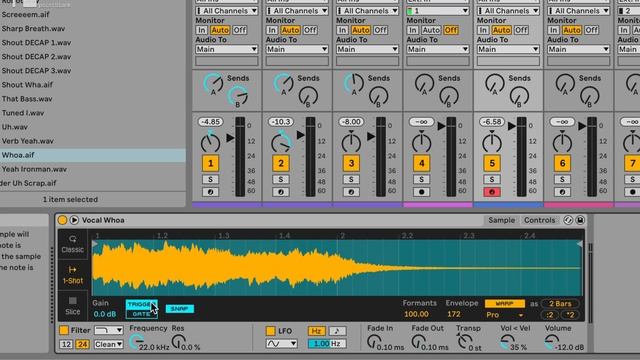640x360 pixels.
Task: Open track 2 Audio To Main dropdown
Action: tap(297, 49)
